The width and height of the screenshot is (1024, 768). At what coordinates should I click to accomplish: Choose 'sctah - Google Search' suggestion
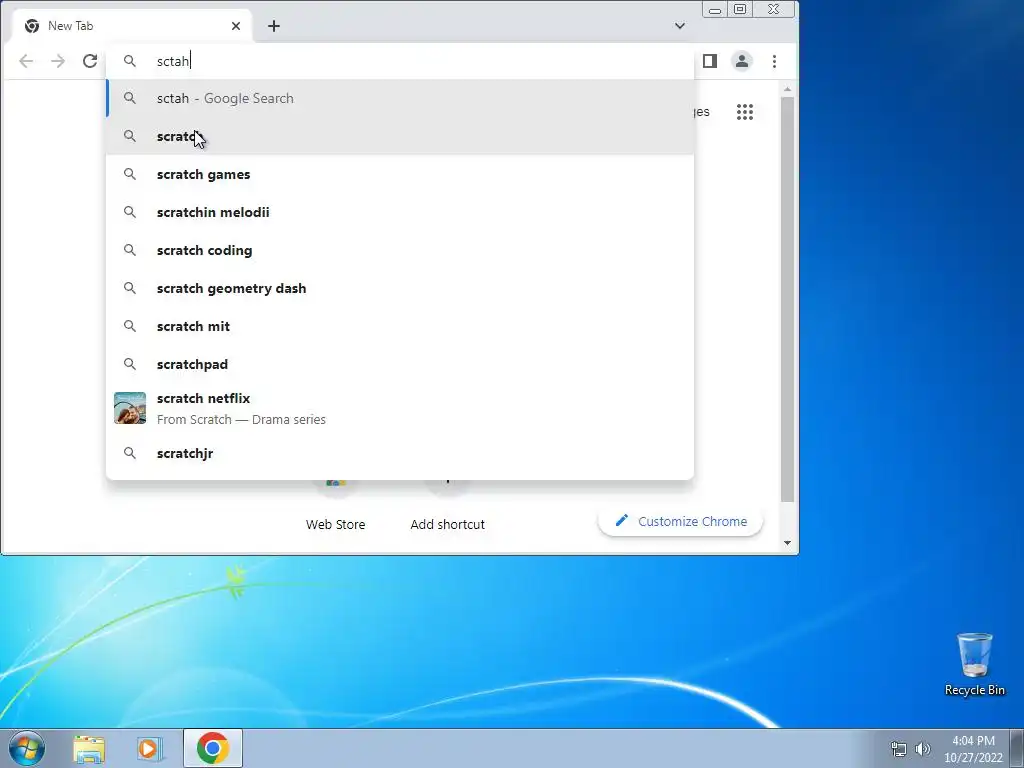click(400, 99)
